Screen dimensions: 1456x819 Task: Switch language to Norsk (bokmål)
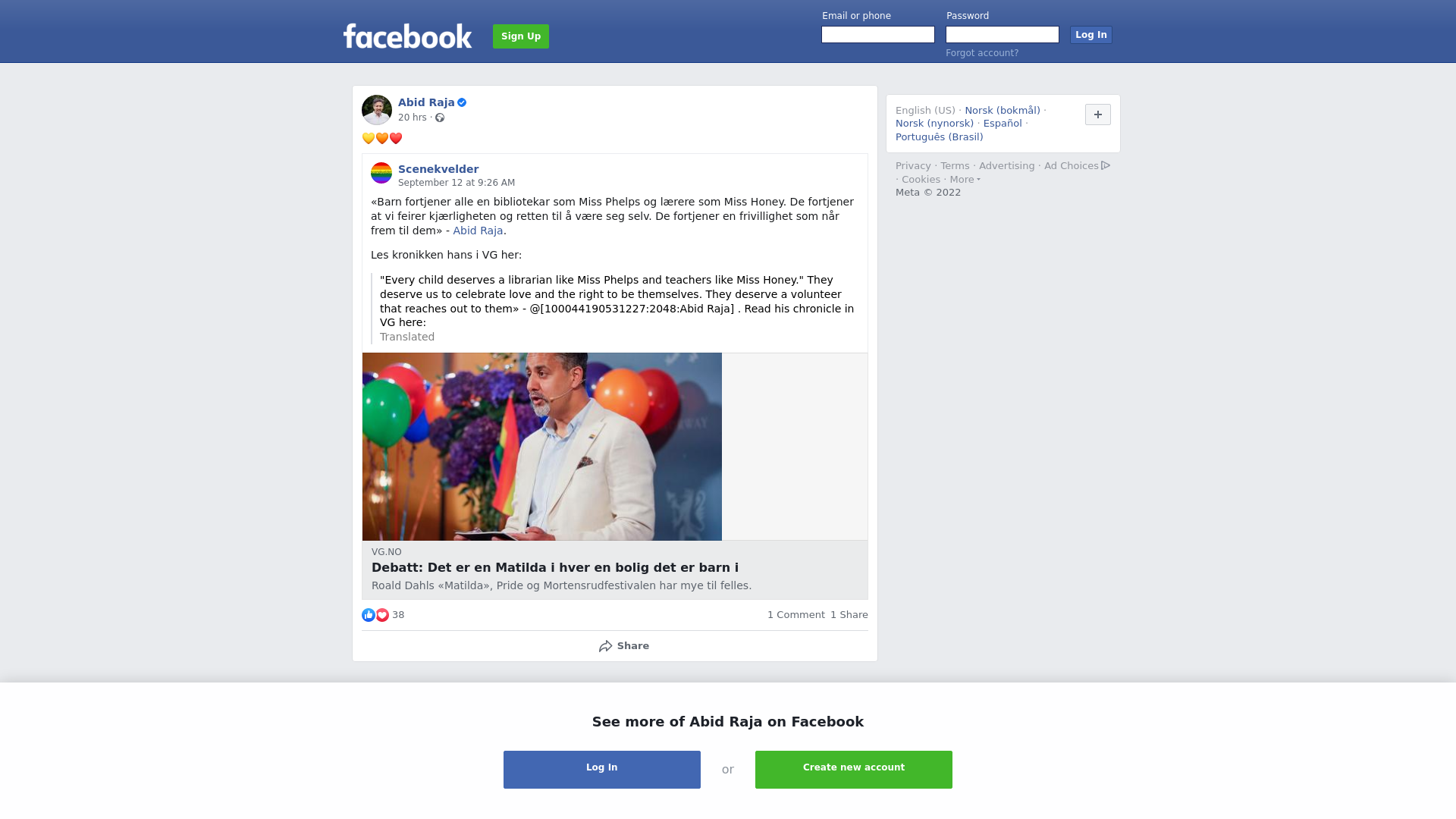(x=1003, y=111)
